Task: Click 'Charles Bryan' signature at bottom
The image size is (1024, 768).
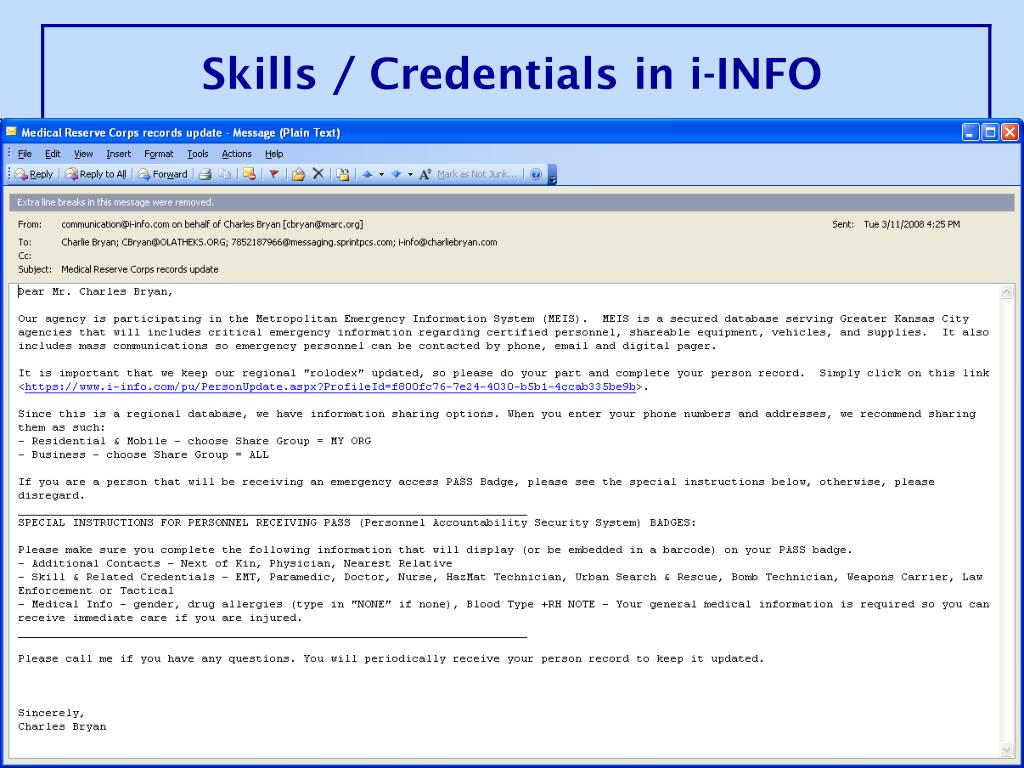Action: [x=62, y=726]
